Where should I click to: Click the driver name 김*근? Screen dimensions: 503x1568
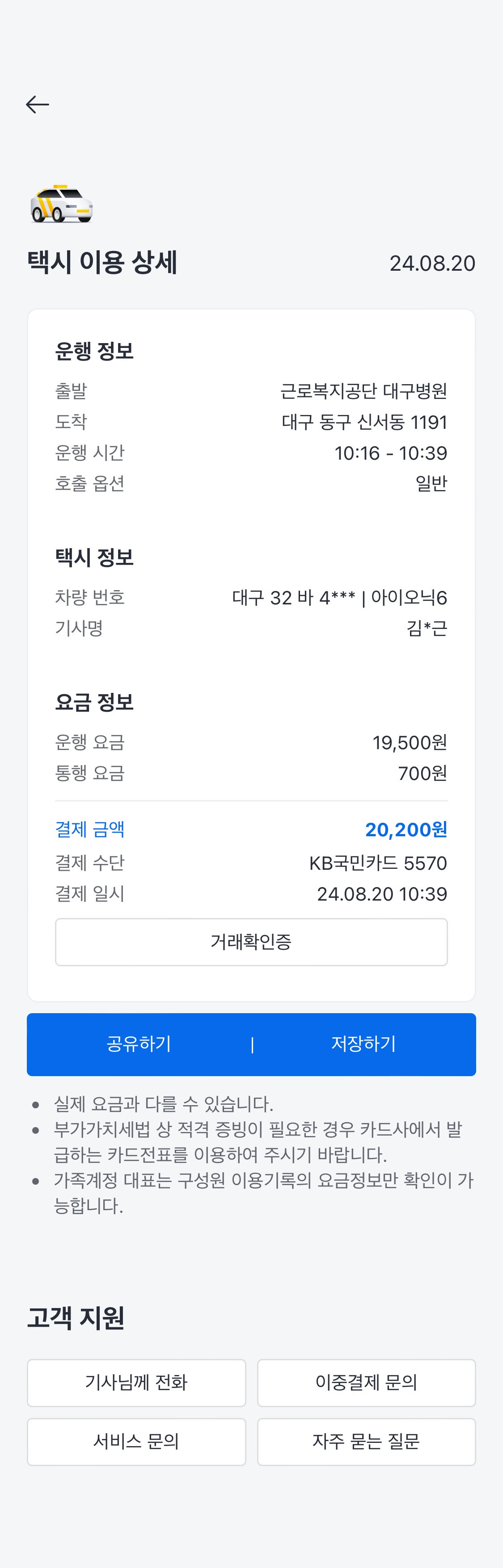(x=426, y=628)
